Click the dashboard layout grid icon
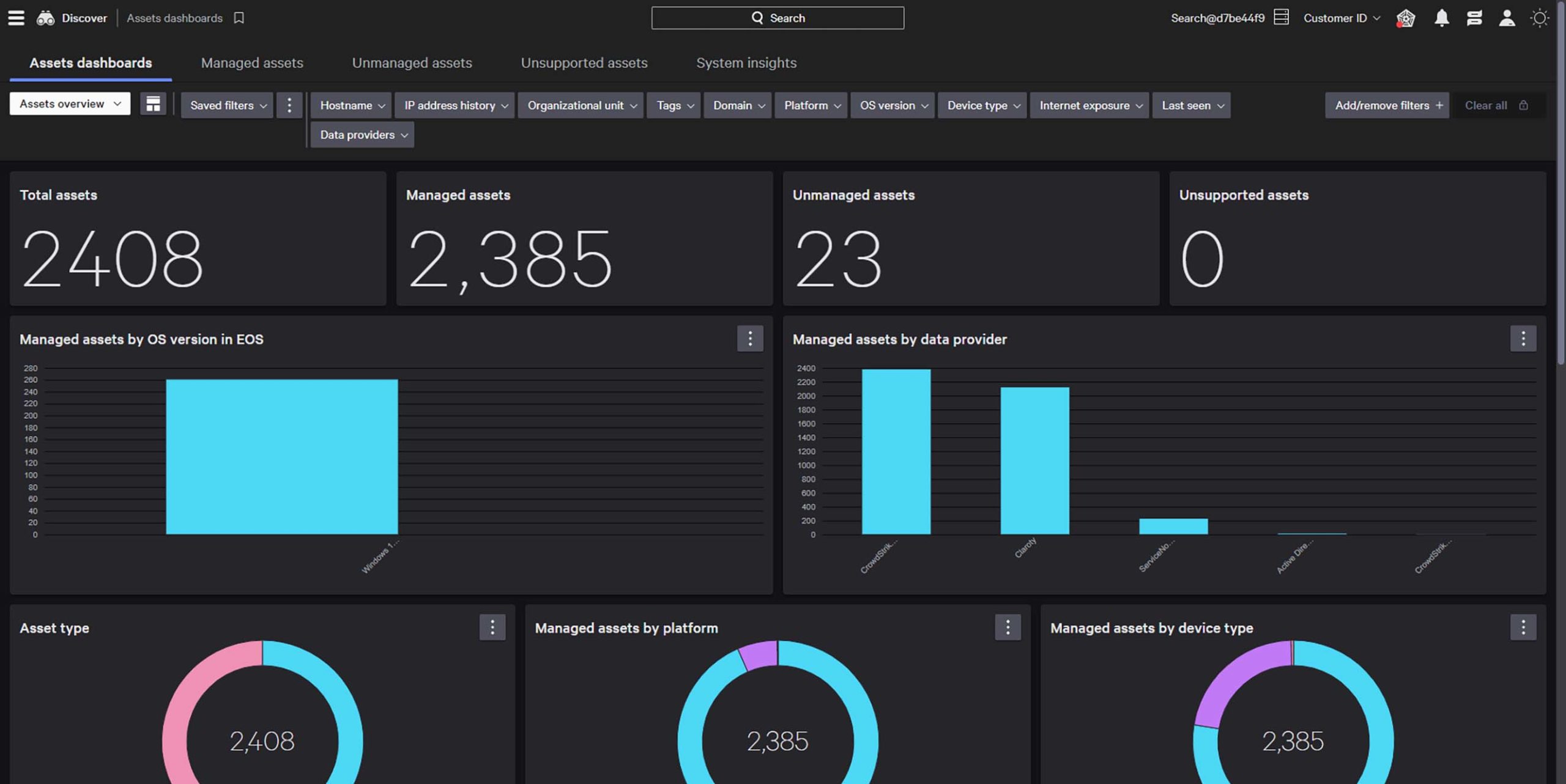This screenshot has height=784, width=1566. [153, 104]
